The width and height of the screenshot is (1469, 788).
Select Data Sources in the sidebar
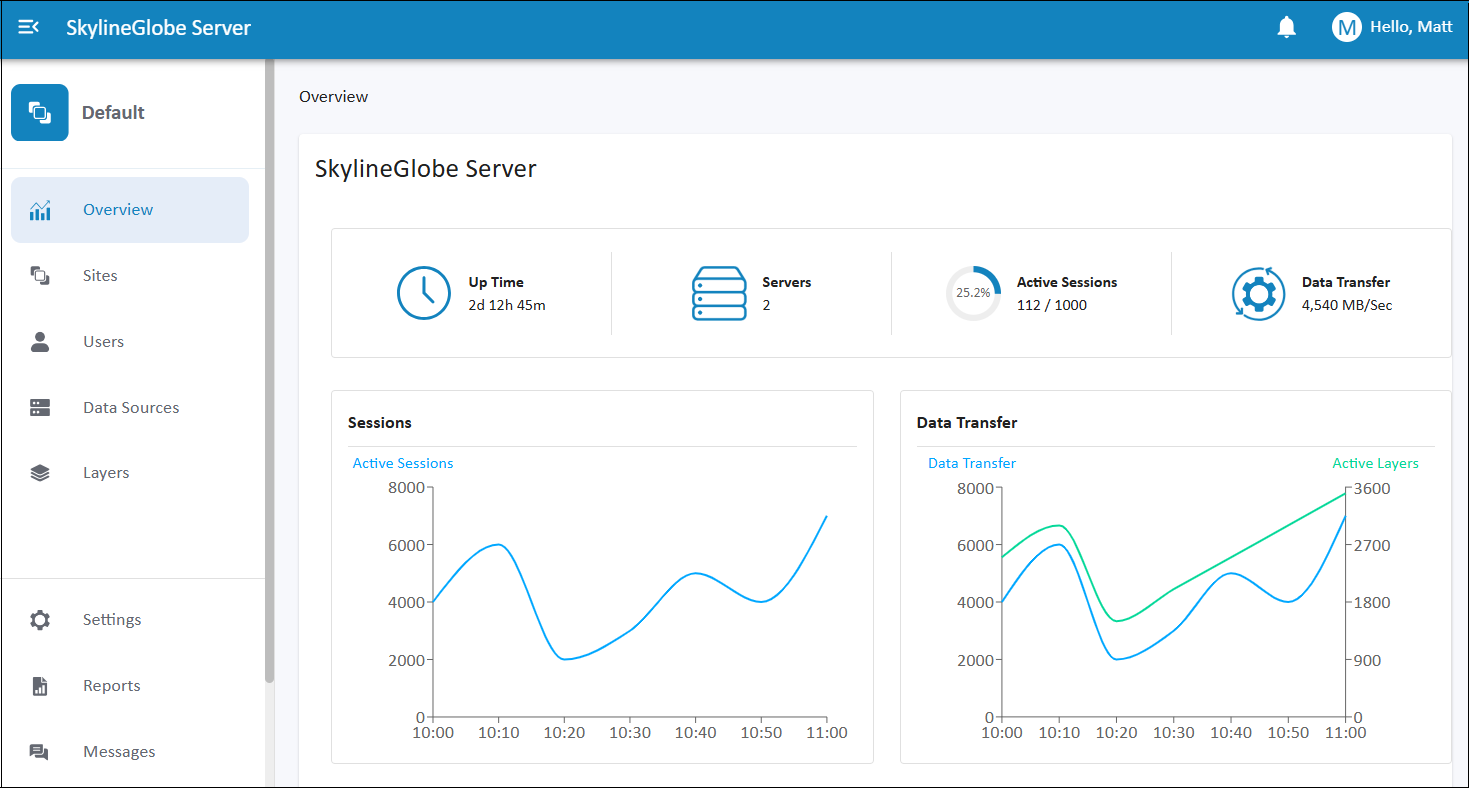pyautogui.click(x=131, y=408)
